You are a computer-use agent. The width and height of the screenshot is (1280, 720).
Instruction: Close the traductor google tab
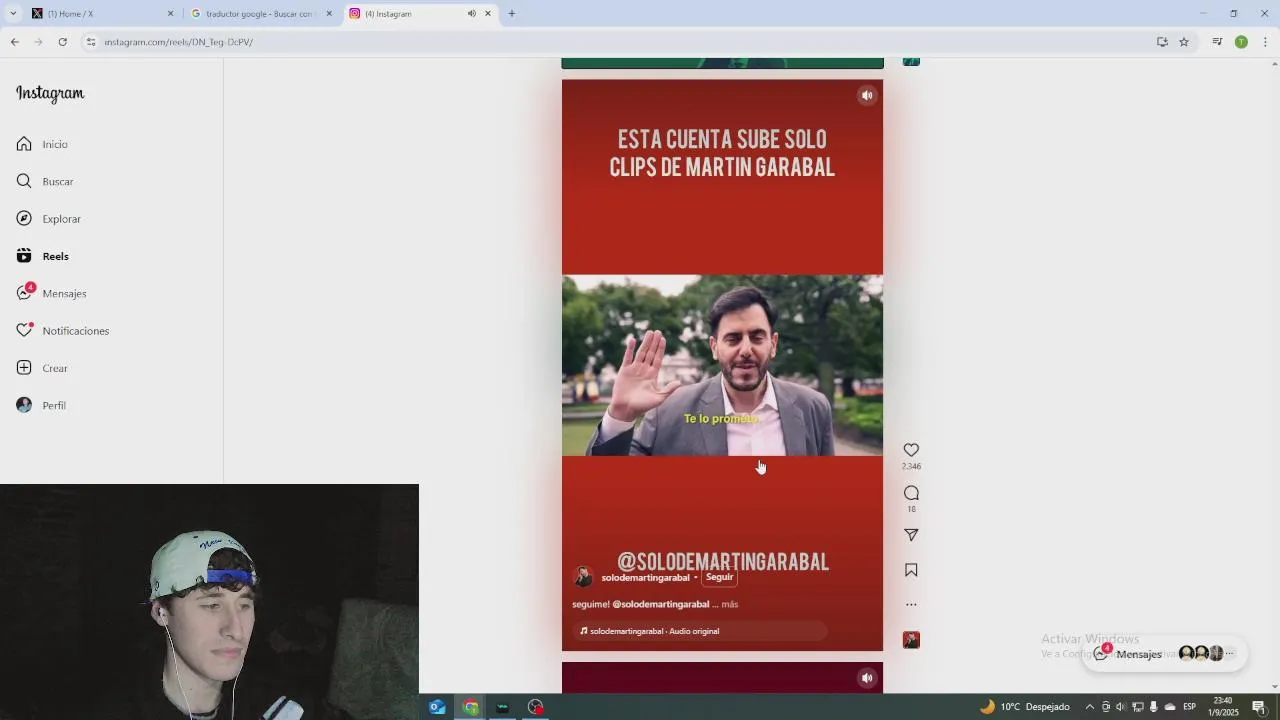coord(329,13)
